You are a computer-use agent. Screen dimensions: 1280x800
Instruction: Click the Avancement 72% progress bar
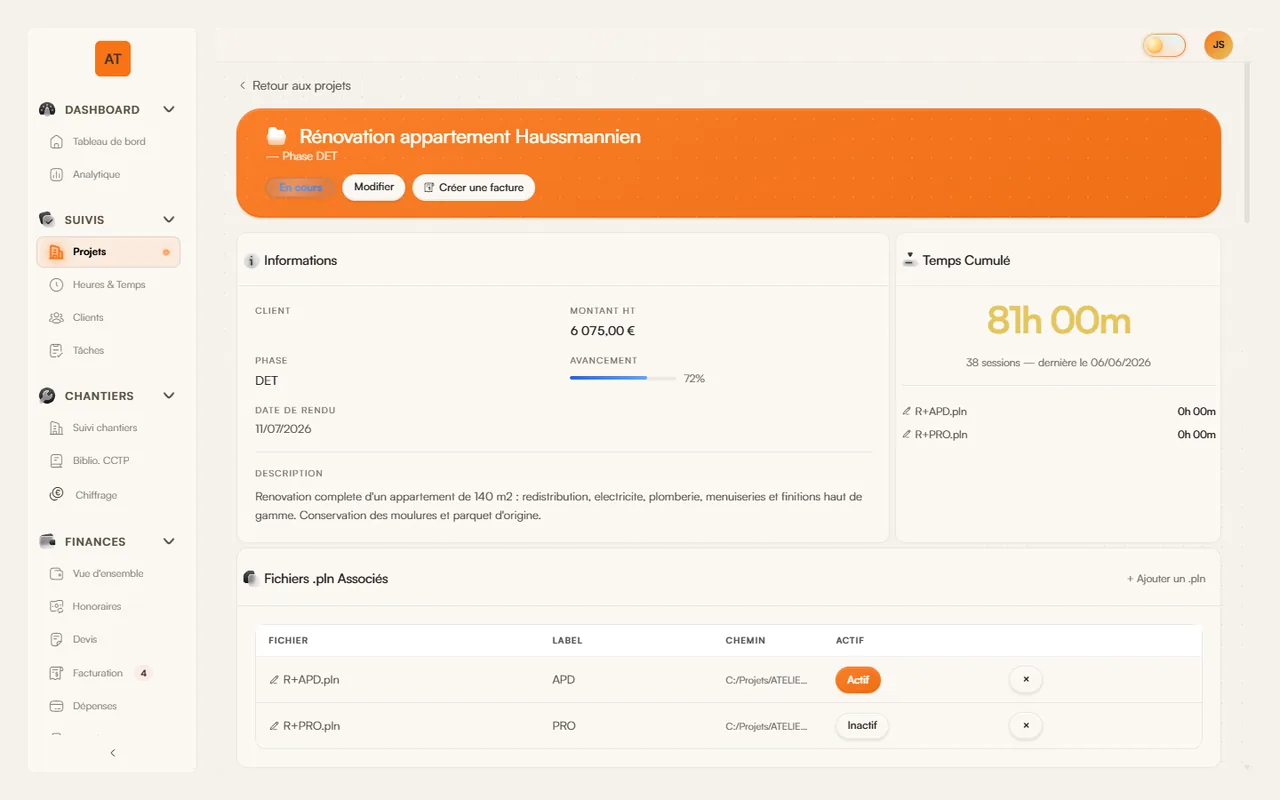[623, 378]
